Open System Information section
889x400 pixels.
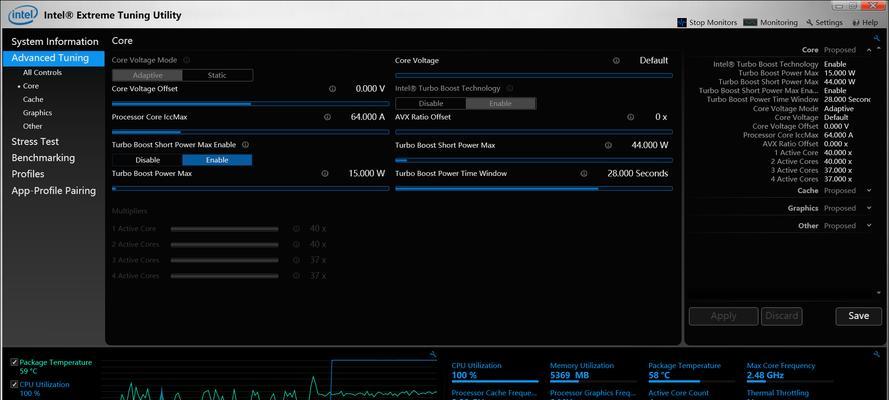coord(54,42)
